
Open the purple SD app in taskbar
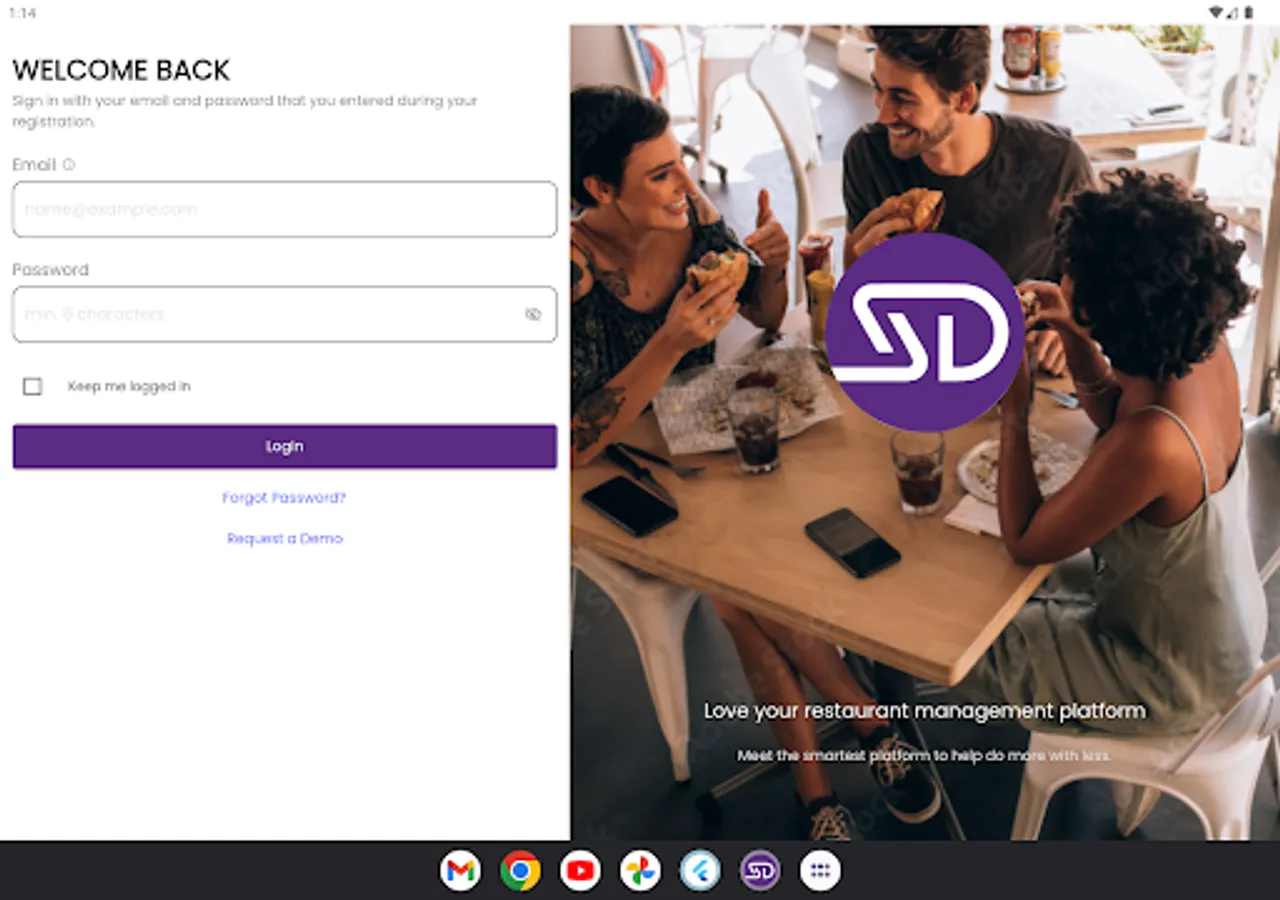[x=760, y=871]
